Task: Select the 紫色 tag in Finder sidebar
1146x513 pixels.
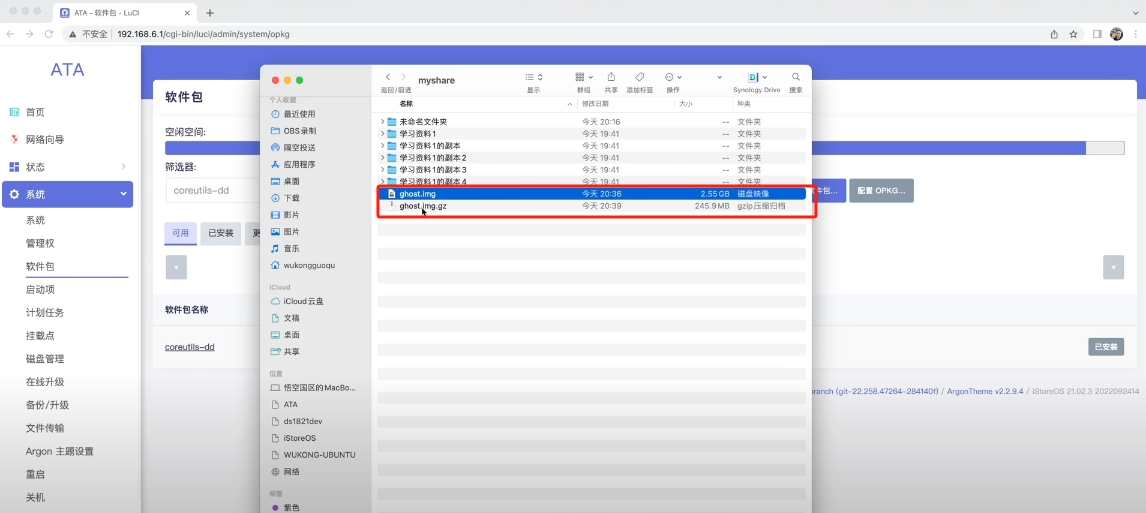Action: point(292,507)
